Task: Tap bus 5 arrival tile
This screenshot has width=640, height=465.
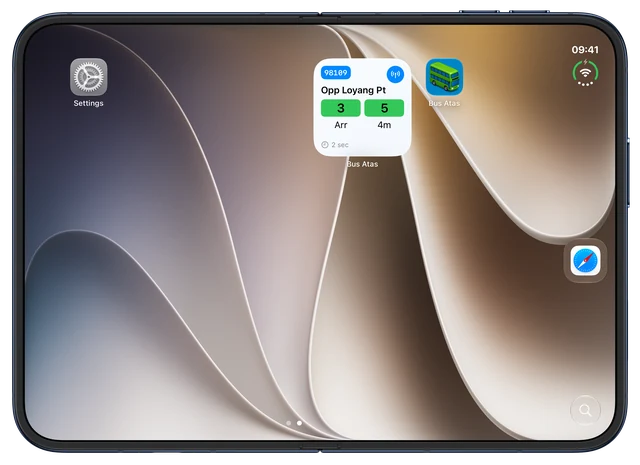Action: pyautogui.click(x=384, y=108)
